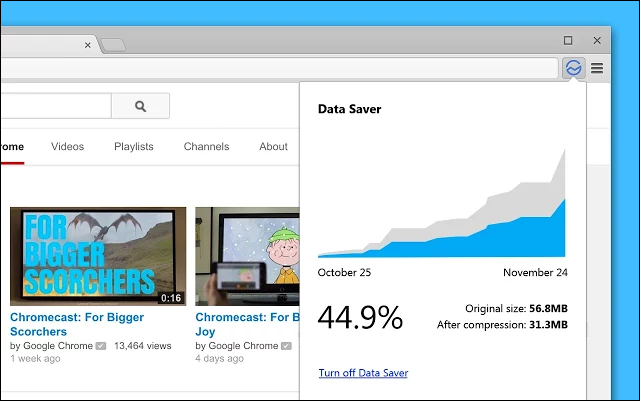Click Chromecast: For Bigger Joy title link

pyautogui.click(x=247, y=324)
